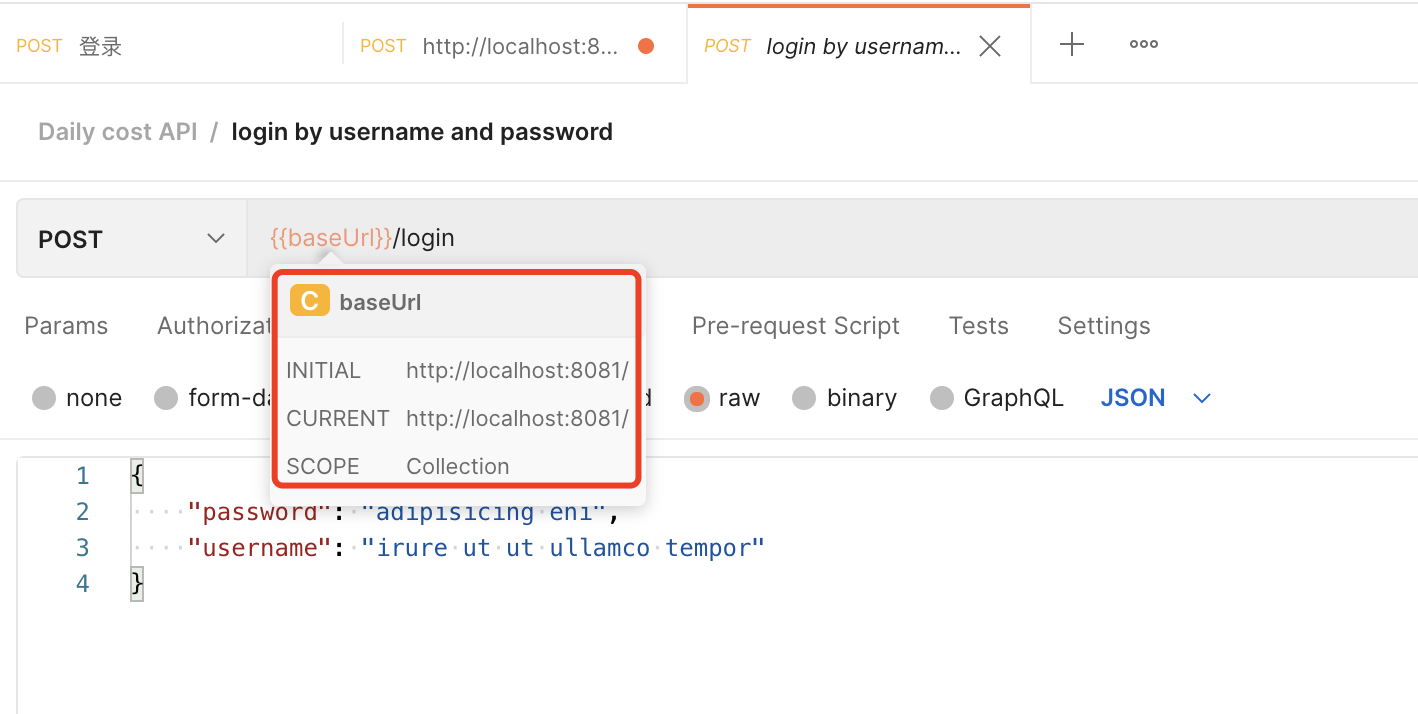Choose the binary body option
The width and height of the screenshot is (1418, 714).
tap(804, 398)
